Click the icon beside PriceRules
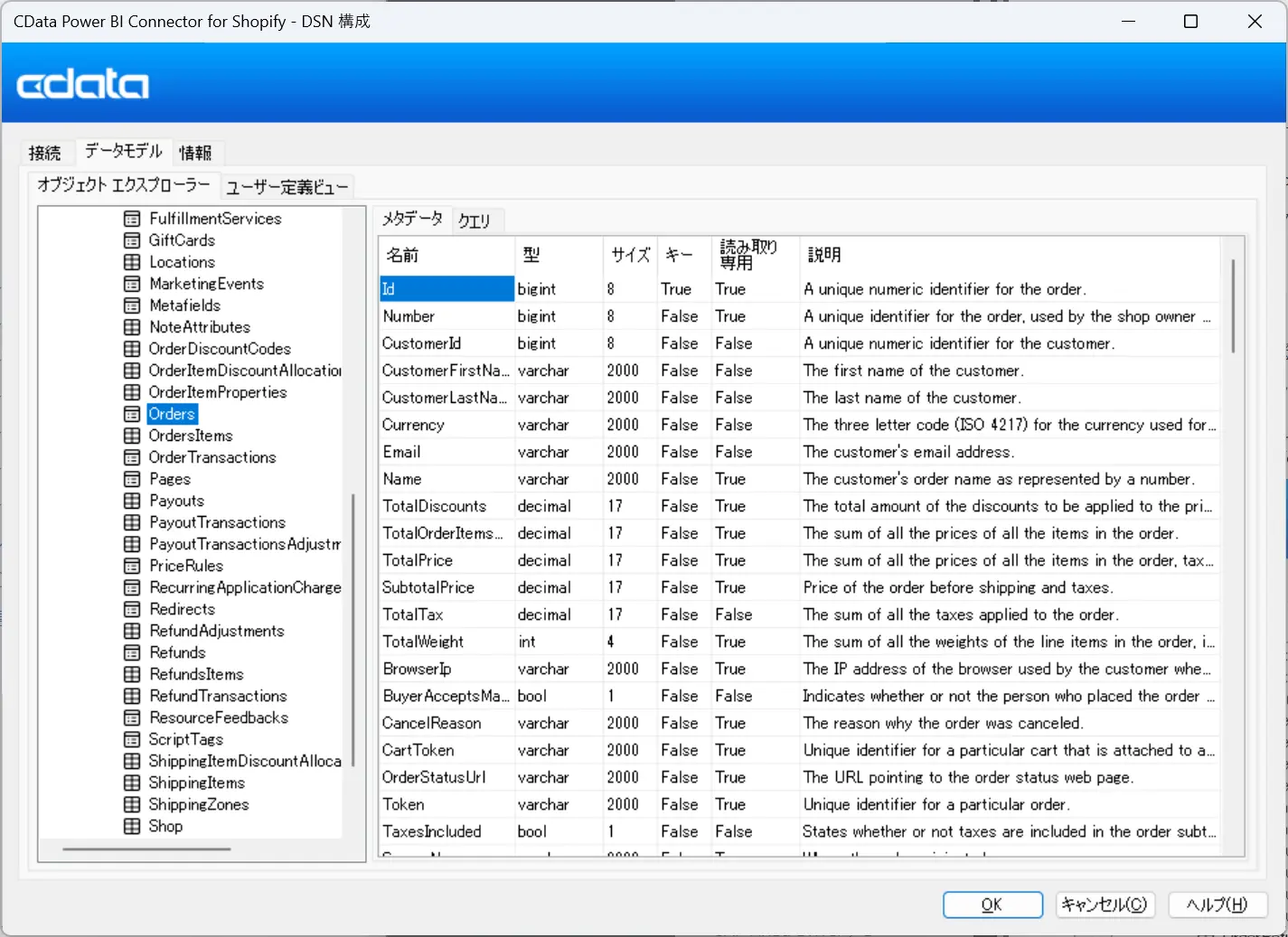The height and width of the screenshot is (937, 1288). pyautogui.click(x=132, y=566)
